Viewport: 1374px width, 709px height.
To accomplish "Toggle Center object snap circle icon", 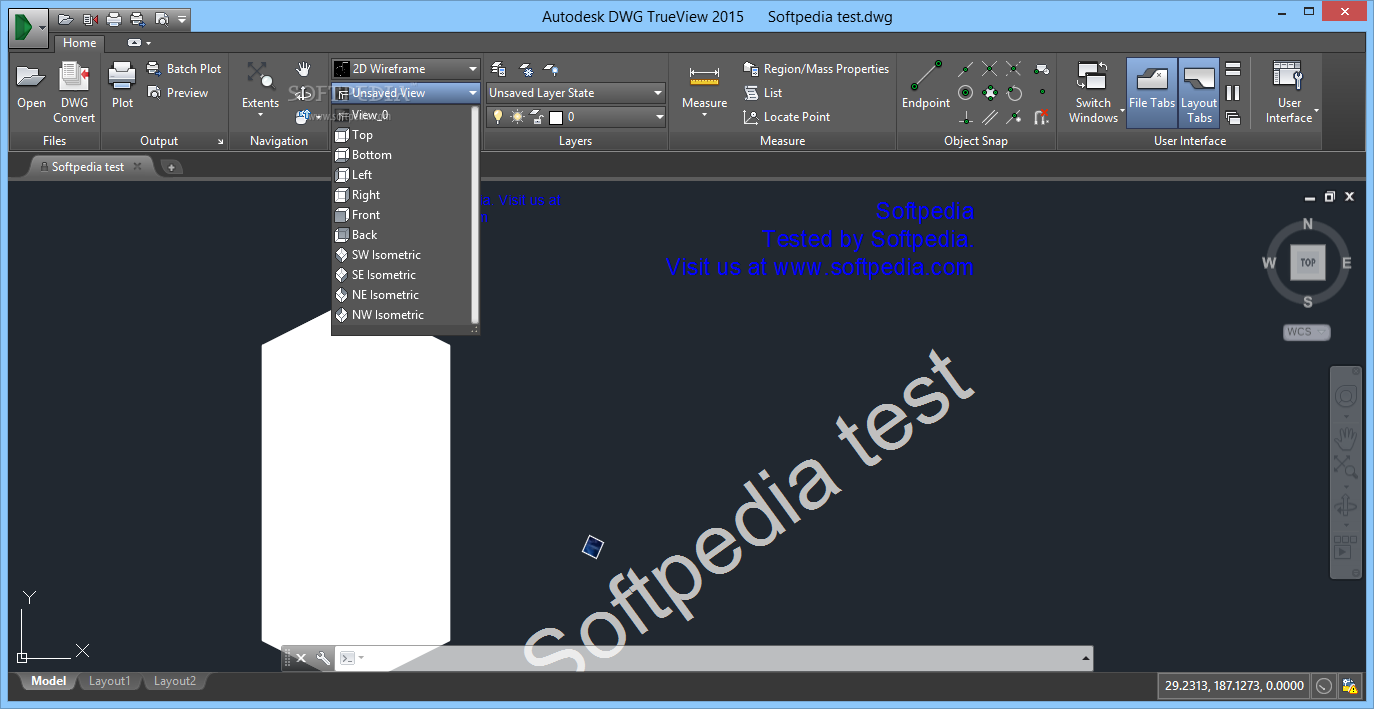I will pos(966,93).
